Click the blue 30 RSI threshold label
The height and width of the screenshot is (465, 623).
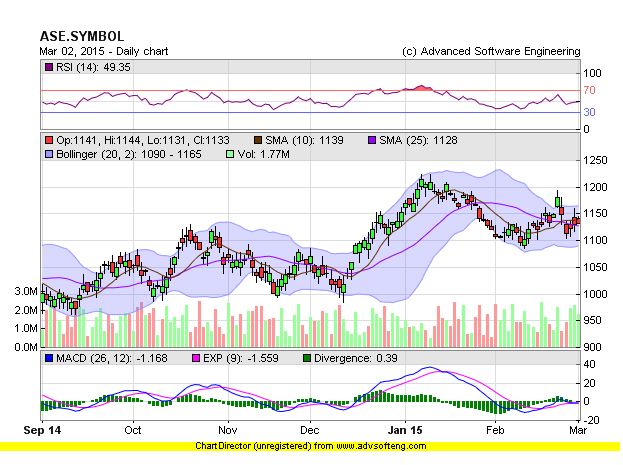click(x=590, y=113)
